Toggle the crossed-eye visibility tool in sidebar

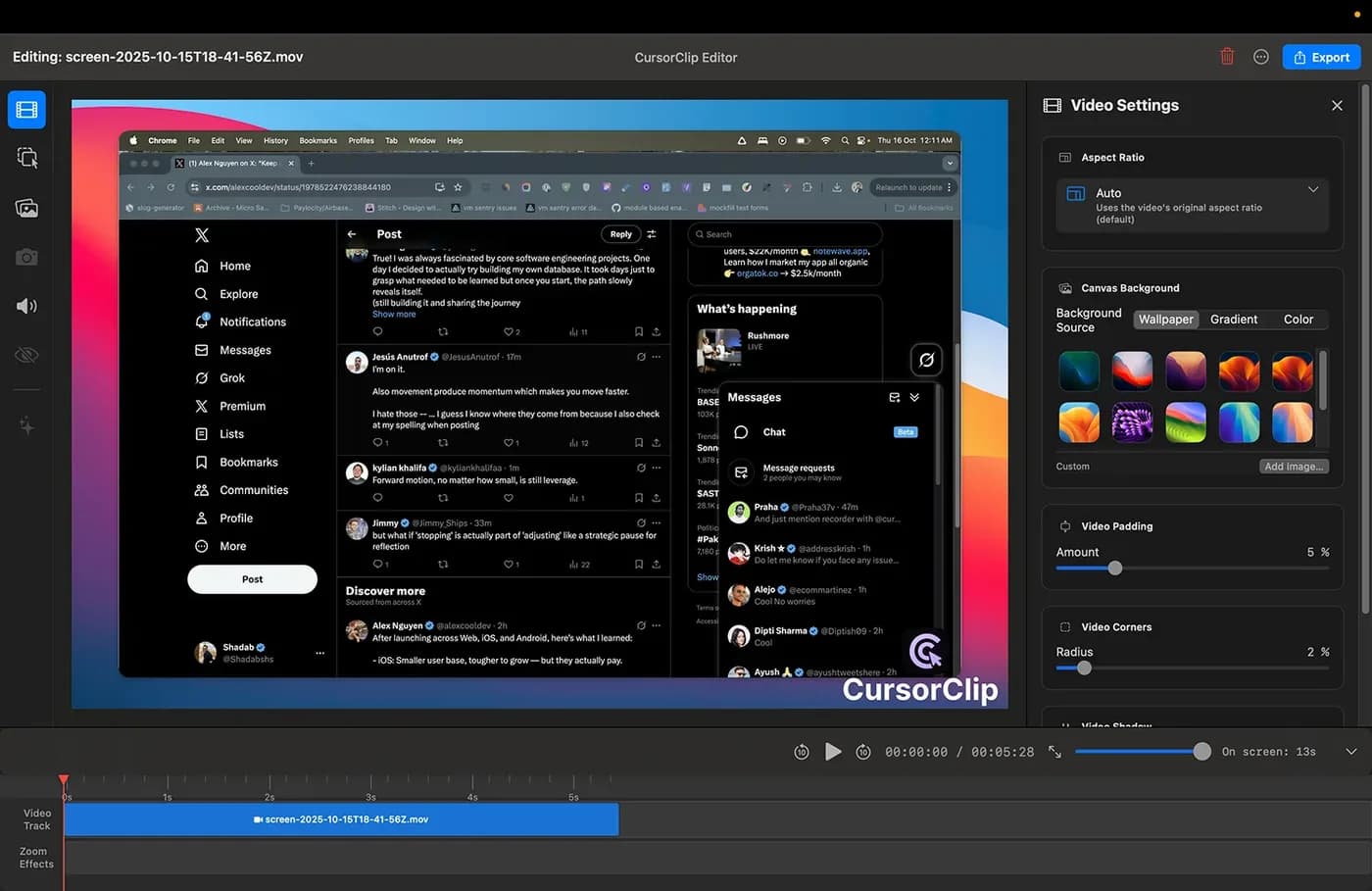26,355
